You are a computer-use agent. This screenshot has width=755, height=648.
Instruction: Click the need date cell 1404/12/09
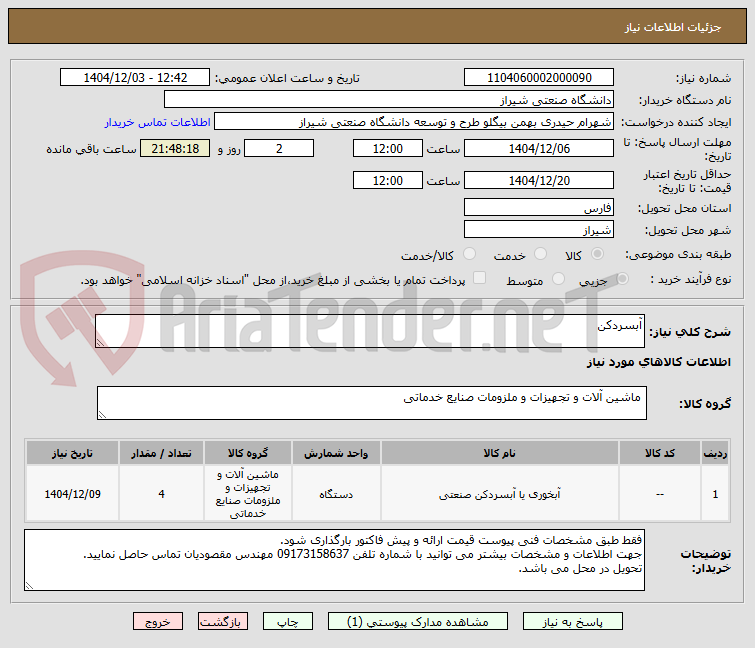tap(72, 494)
